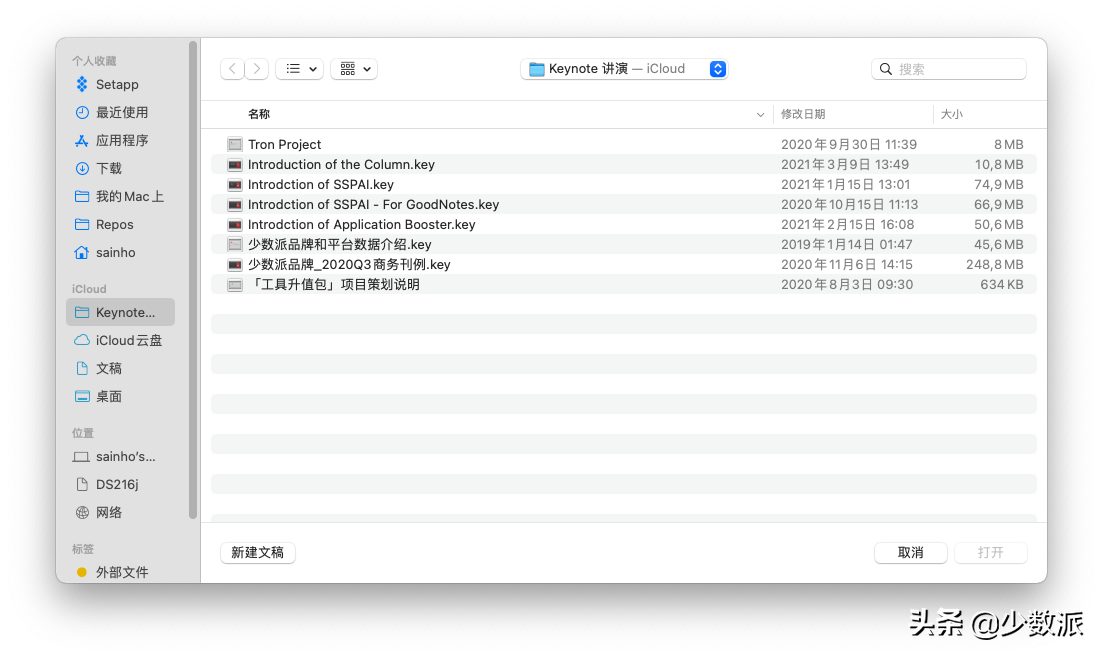
Task: Open the list view options dropdown
Action: [300, 69]
